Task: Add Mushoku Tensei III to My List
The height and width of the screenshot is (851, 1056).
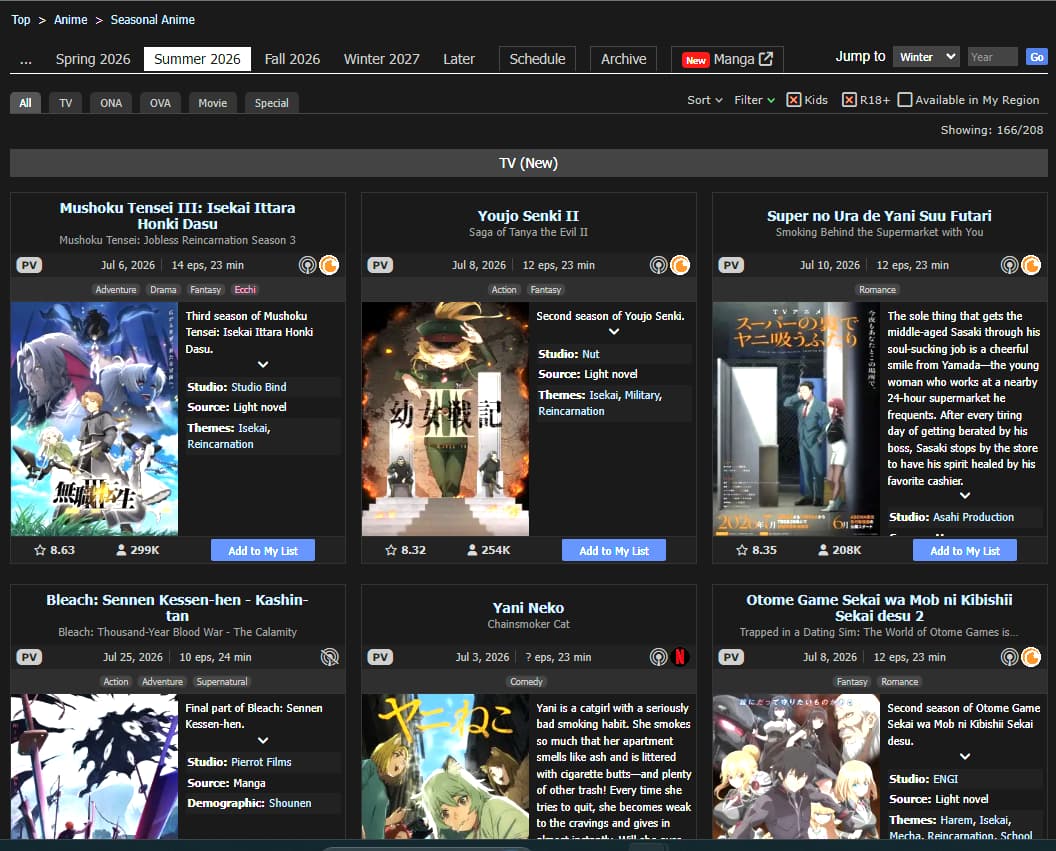Action: [x=263, y=551]
